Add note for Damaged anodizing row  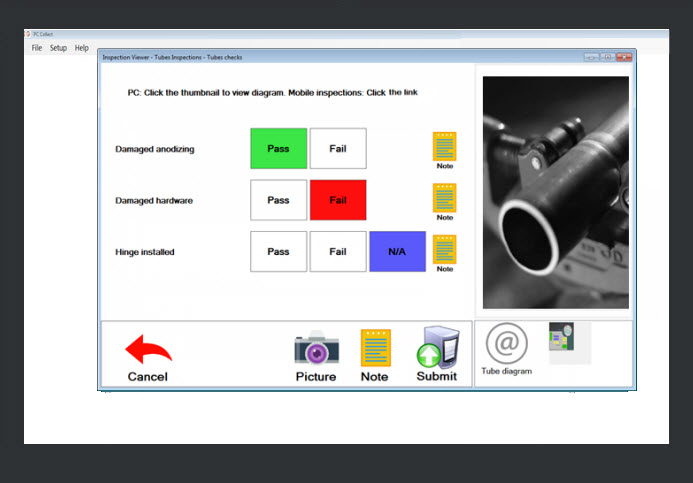tap(445, 147)
